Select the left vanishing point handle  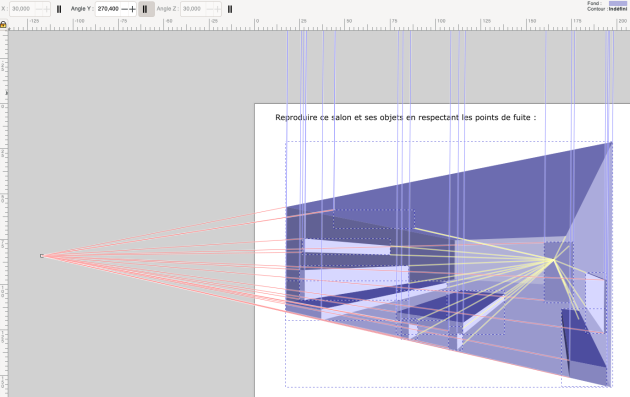[42, 256]
